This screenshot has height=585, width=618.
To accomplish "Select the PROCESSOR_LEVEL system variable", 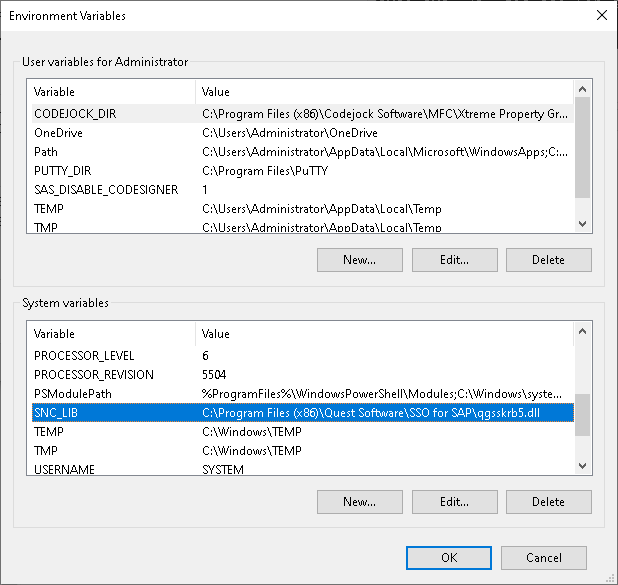I will (303, 356).
